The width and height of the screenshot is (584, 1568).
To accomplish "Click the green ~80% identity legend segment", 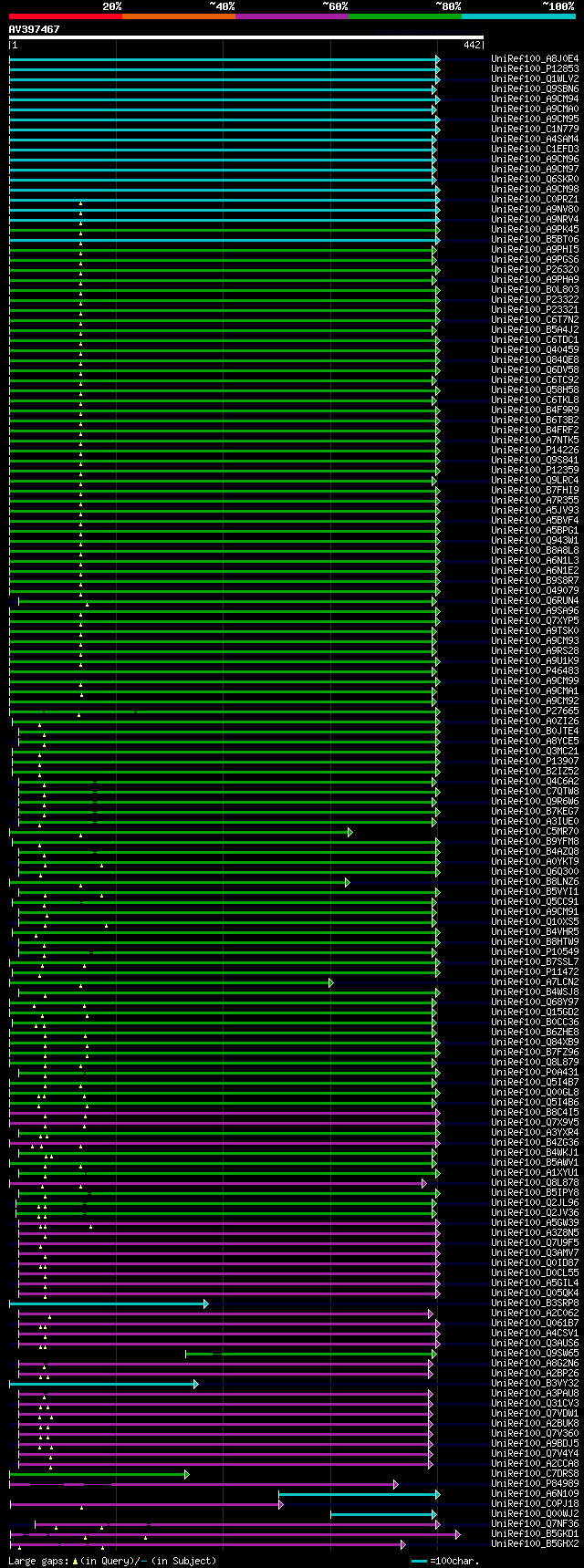I will click(x=405, y=16).
